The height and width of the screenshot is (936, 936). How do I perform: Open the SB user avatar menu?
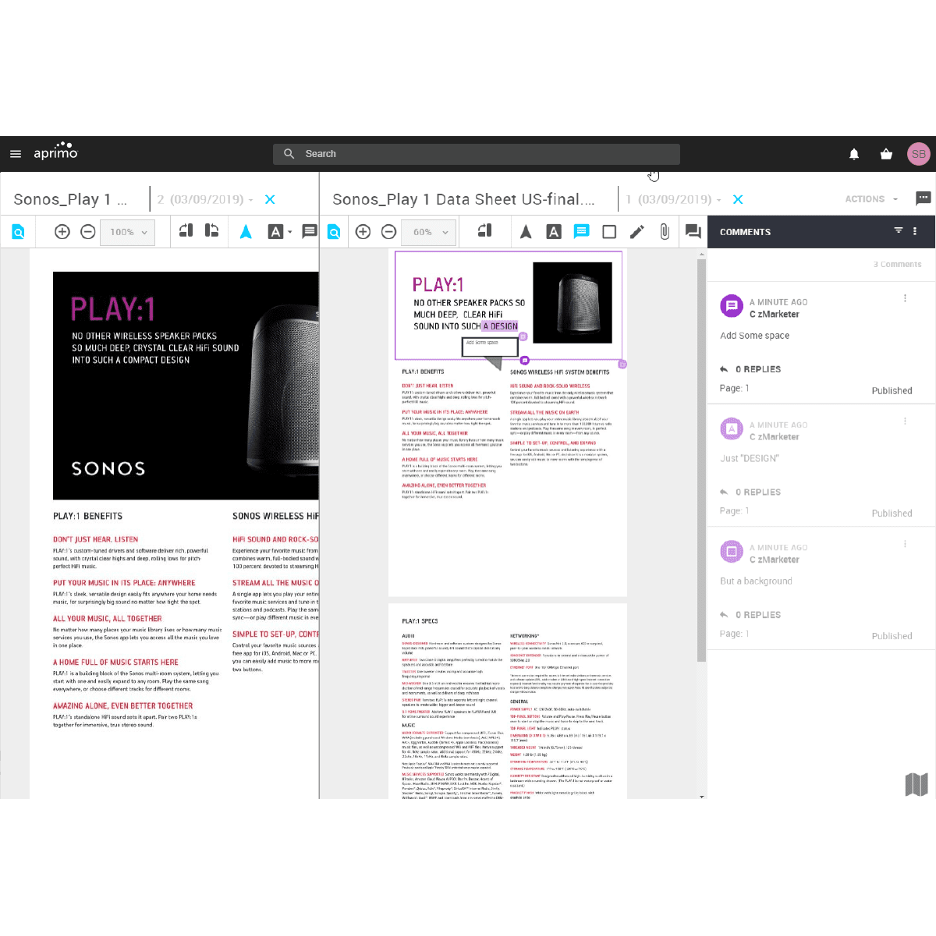pyautogui.click(x=918, y=154)
